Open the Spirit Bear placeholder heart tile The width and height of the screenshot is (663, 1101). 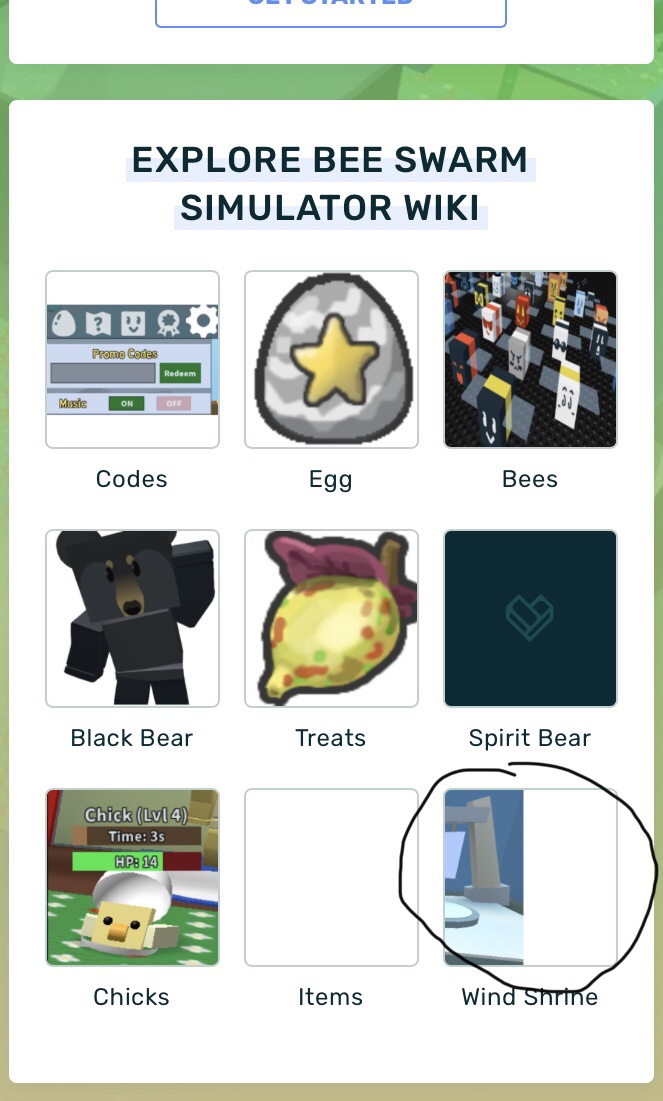click(530, 618)
